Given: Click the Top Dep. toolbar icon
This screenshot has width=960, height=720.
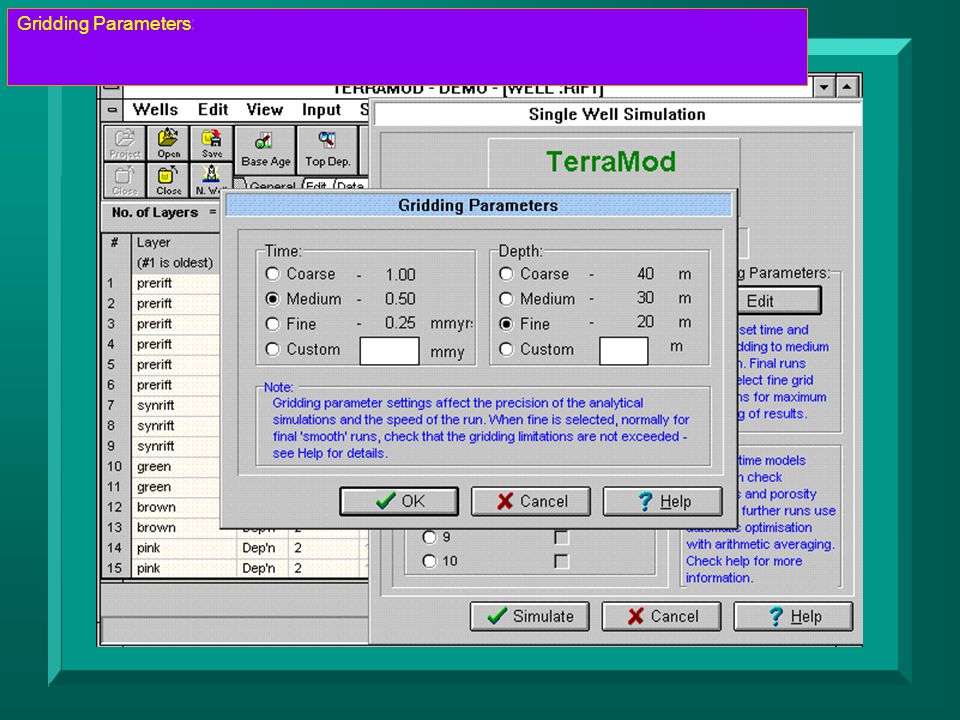Looking at the screenshot, I should point(328,150).
